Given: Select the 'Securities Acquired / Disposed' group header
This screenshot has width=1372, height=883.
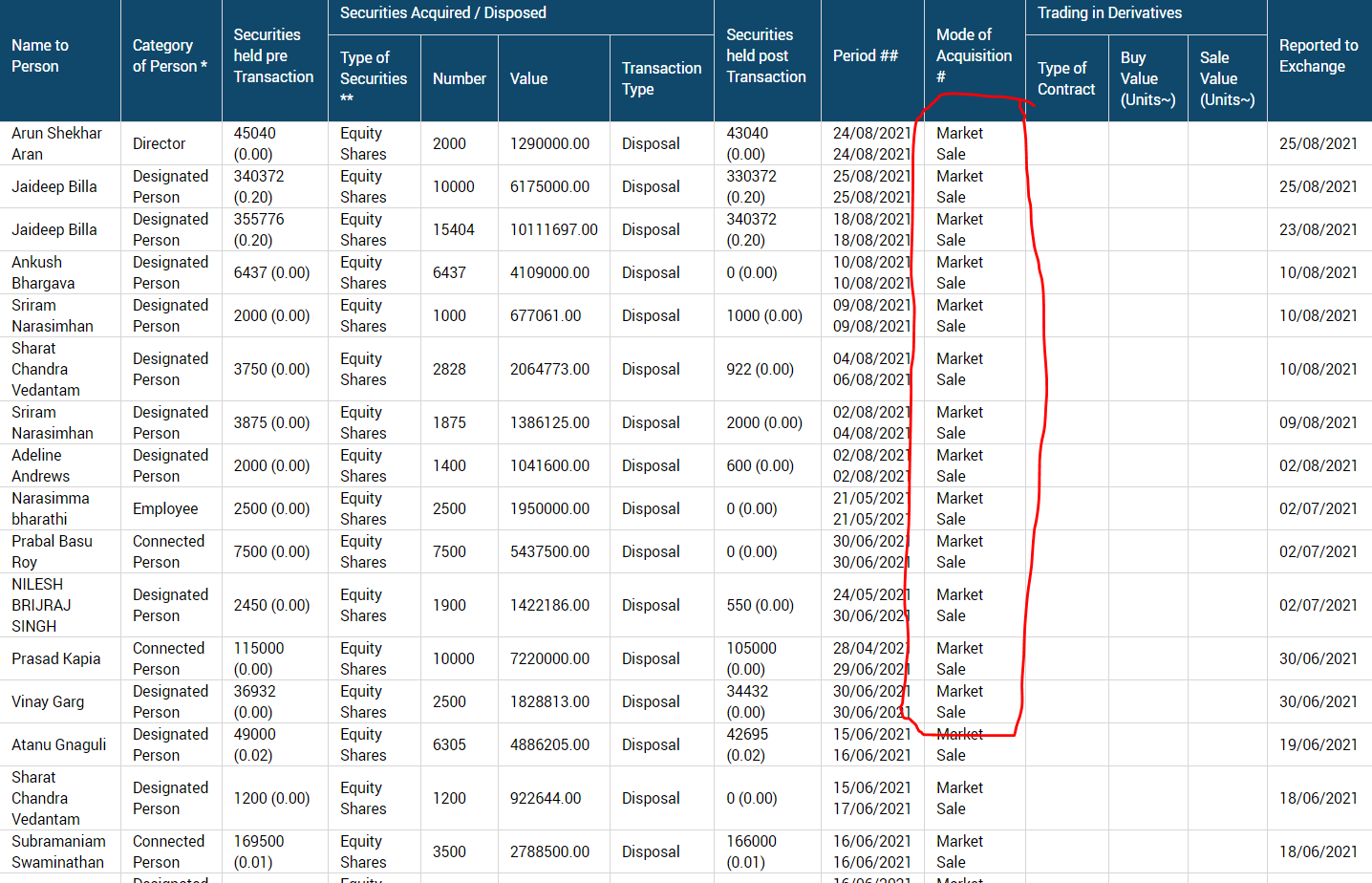Looking at the screenshot, I should (x=443, y=13).
